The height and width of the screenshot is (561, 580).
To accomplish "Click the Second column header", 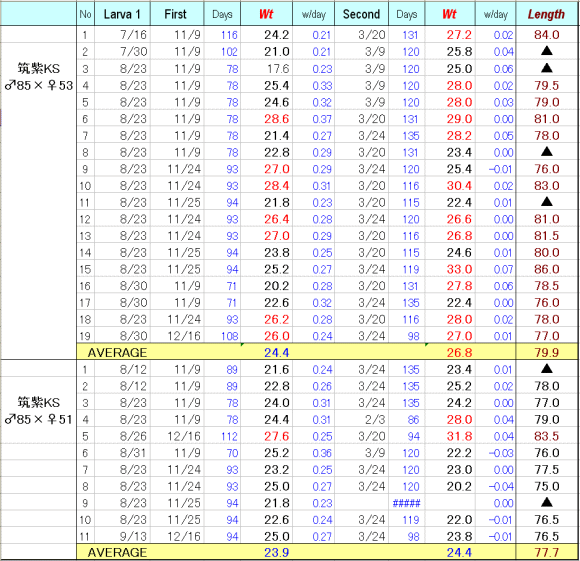I will (361, 14).
